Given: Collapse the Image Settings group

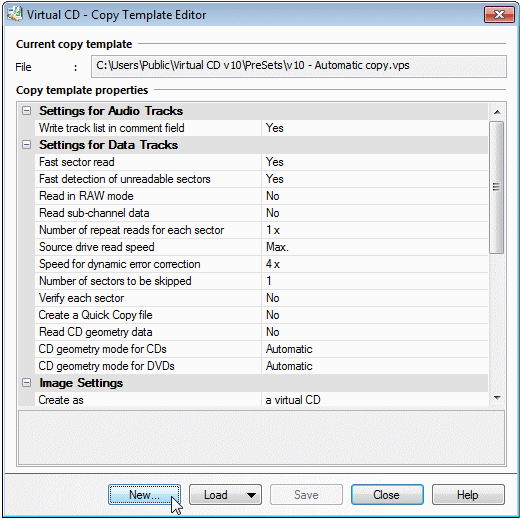Looking at the screenshot, I should pyautogui.click(x=26, y=383).
